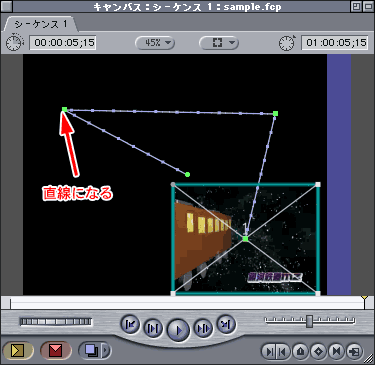Click the Play In to Out button
Viewport: 375px width, 365px height.
pos(153,329)
